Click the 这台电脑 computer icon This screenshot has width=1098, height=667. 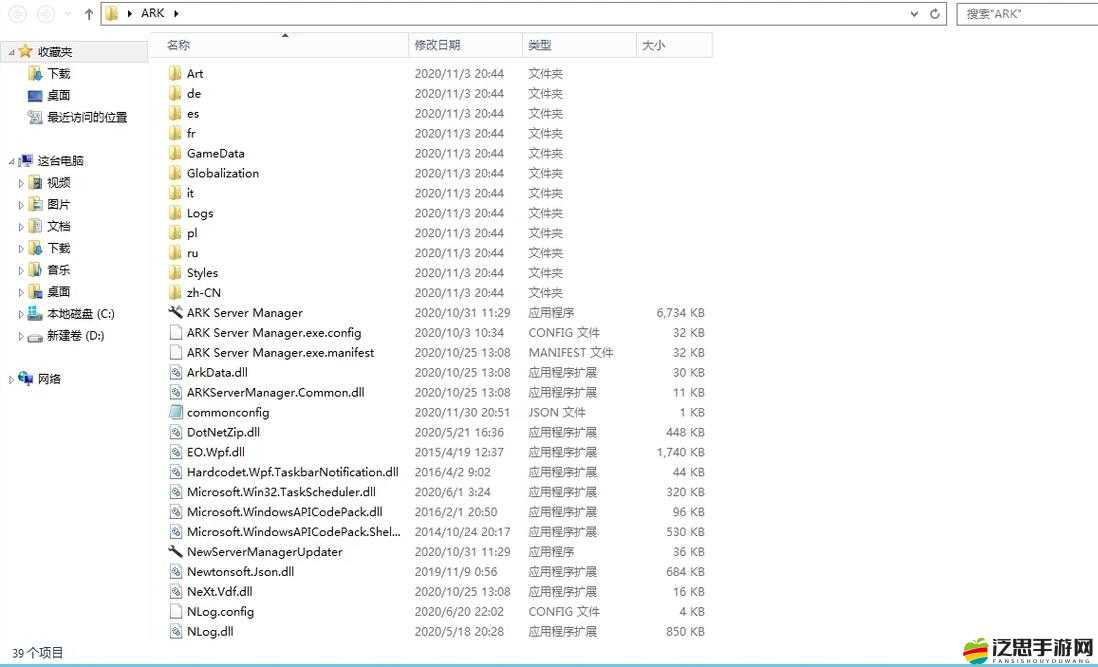(26, 160)
